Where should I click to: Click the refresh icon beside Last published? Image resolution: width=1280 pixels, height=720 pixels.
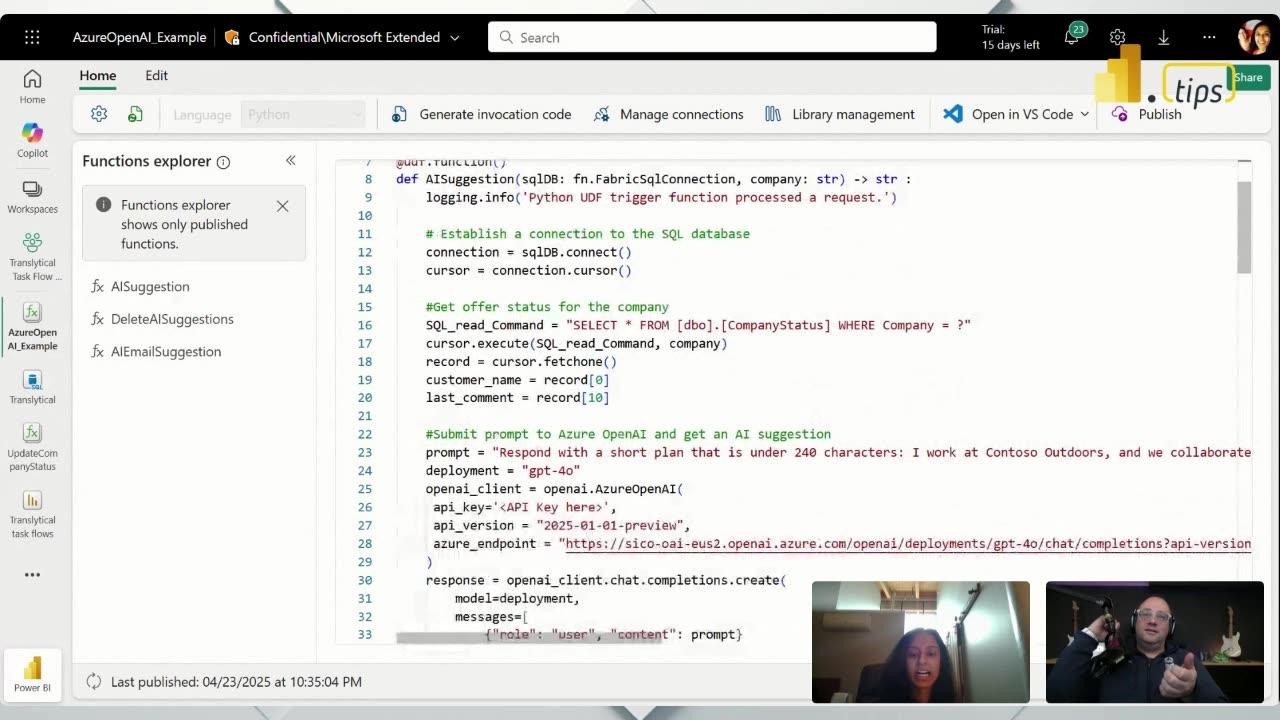click(x=94, y=681)
